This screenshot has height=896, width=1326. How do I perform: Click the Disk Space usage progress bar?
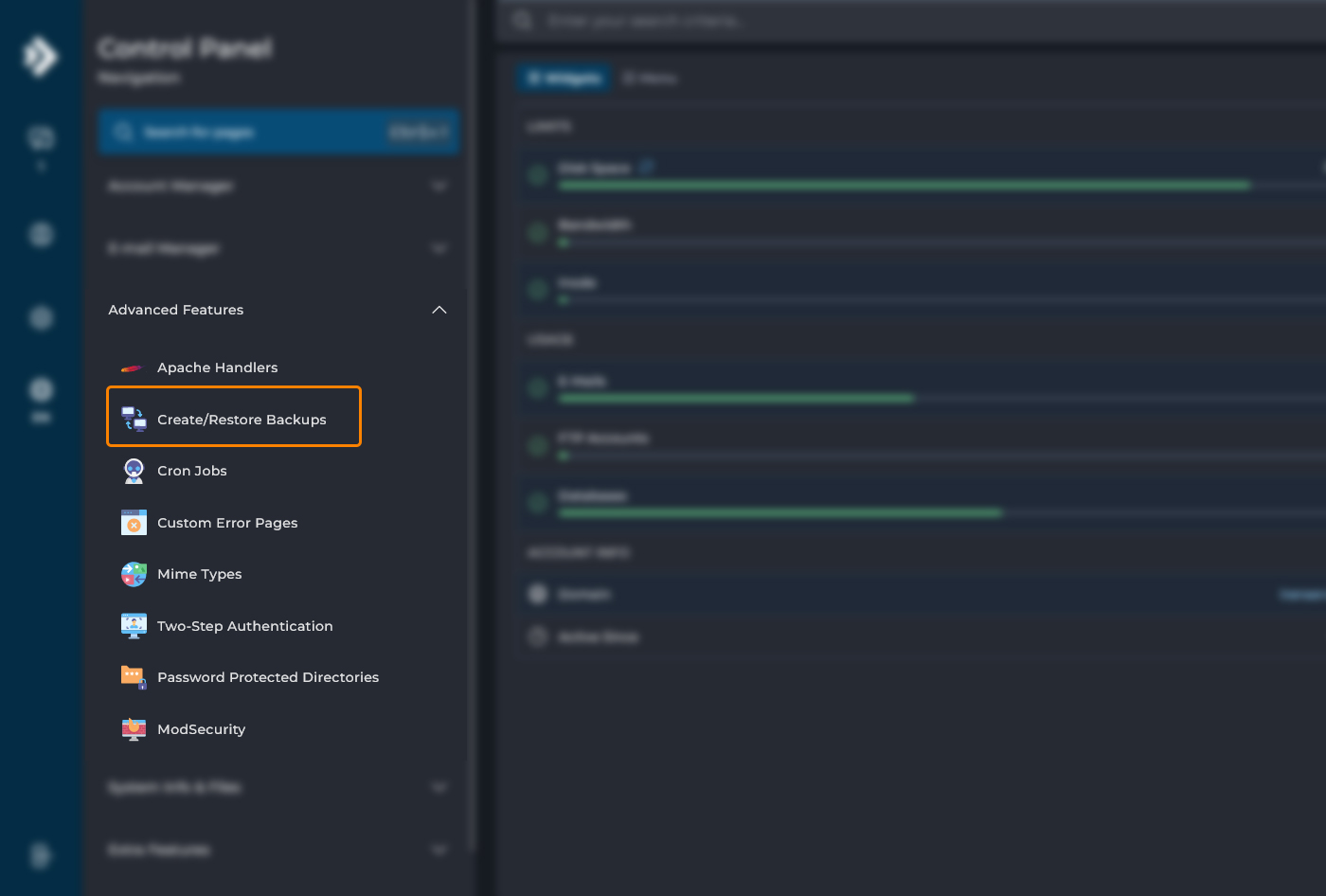pyautogui.click(x=900, y=186)
